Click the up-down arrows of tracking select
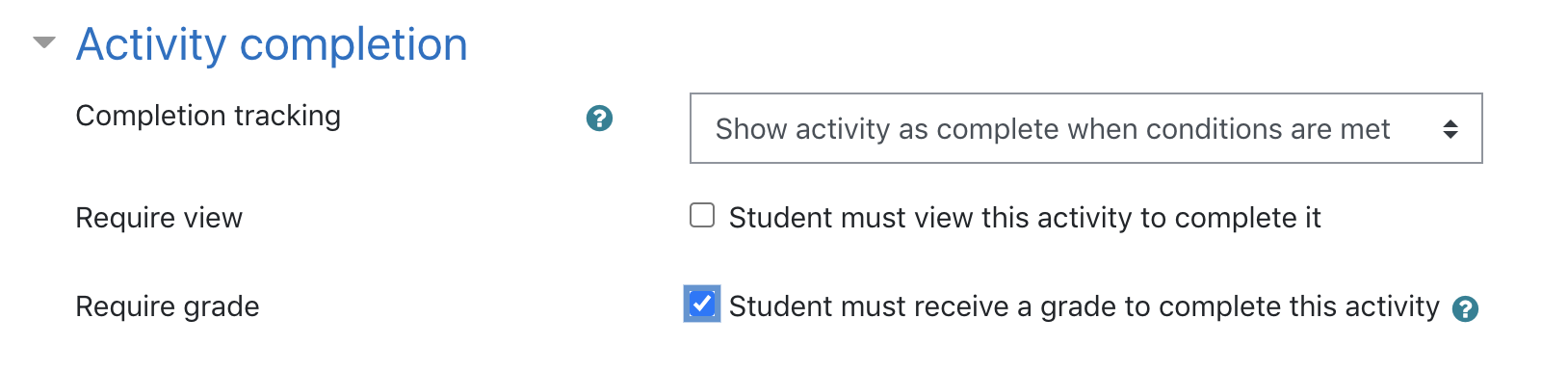Image resolution: width=1568 pixels, height=372 pixels. [x=1450, y=129]
